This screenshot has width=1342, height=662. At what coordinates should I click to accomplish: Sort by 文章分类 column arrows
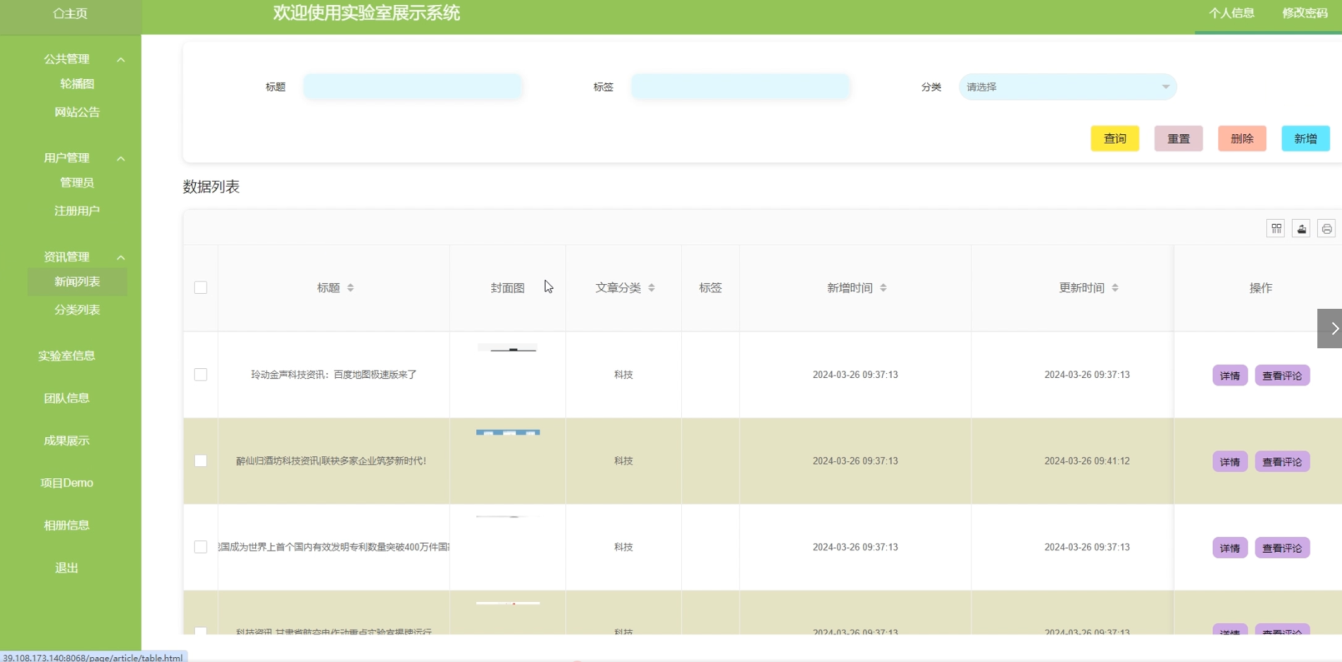point(651,288)
